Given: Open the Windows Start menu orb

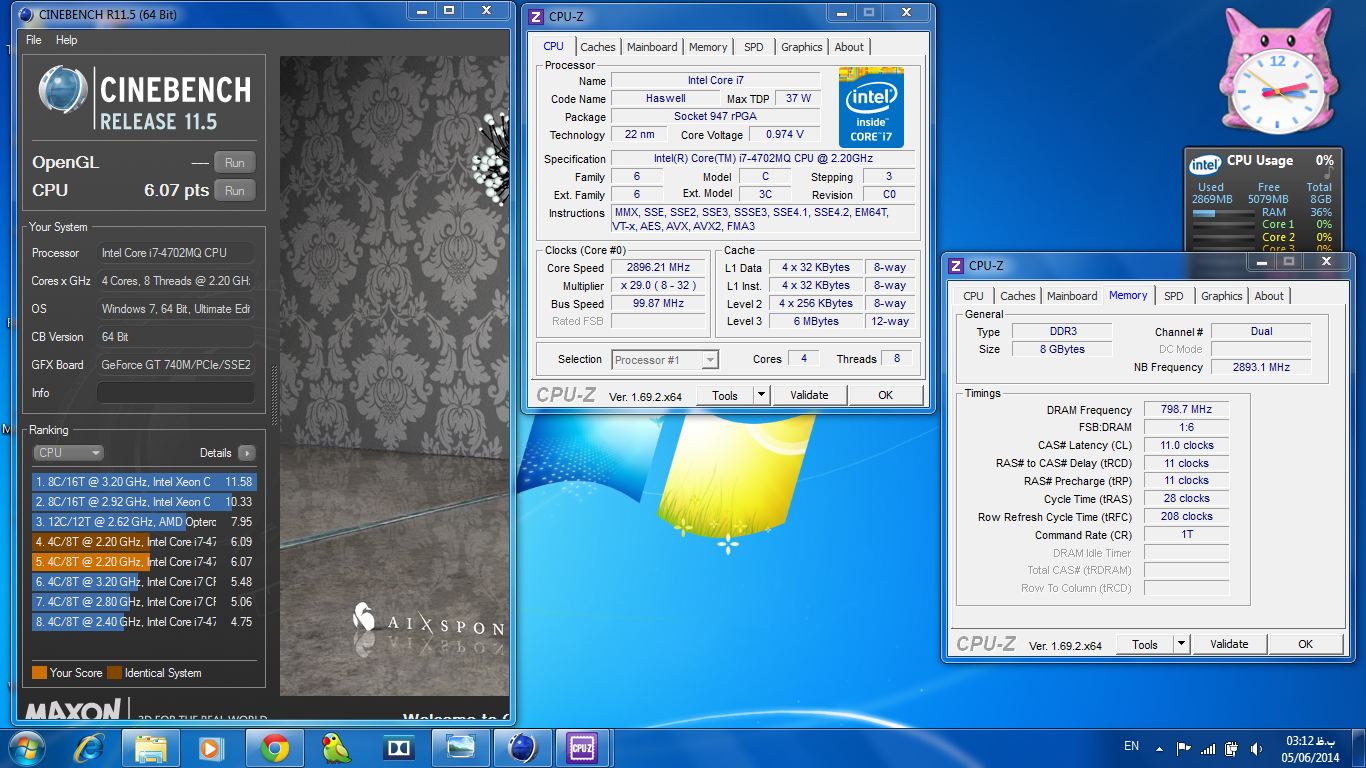Looking at the screenshot, I should click(25, 747).
